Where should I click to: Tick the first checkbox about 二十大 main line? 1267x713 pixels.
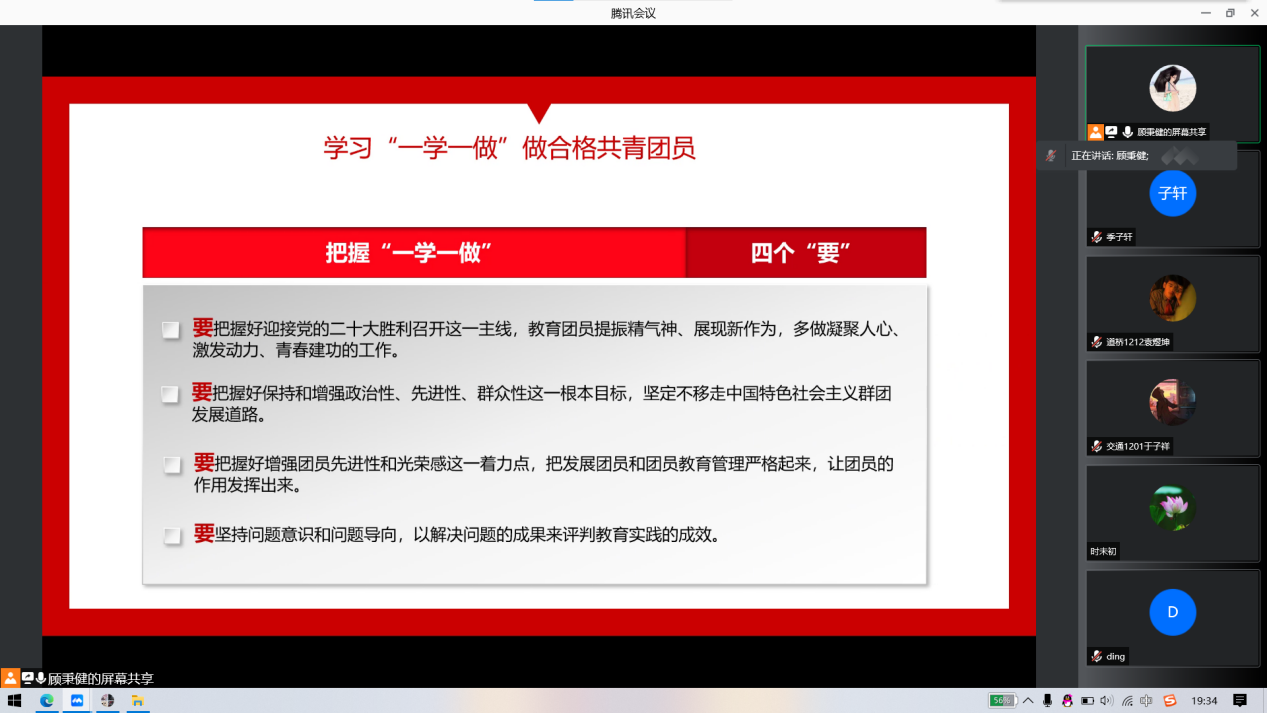171,330
